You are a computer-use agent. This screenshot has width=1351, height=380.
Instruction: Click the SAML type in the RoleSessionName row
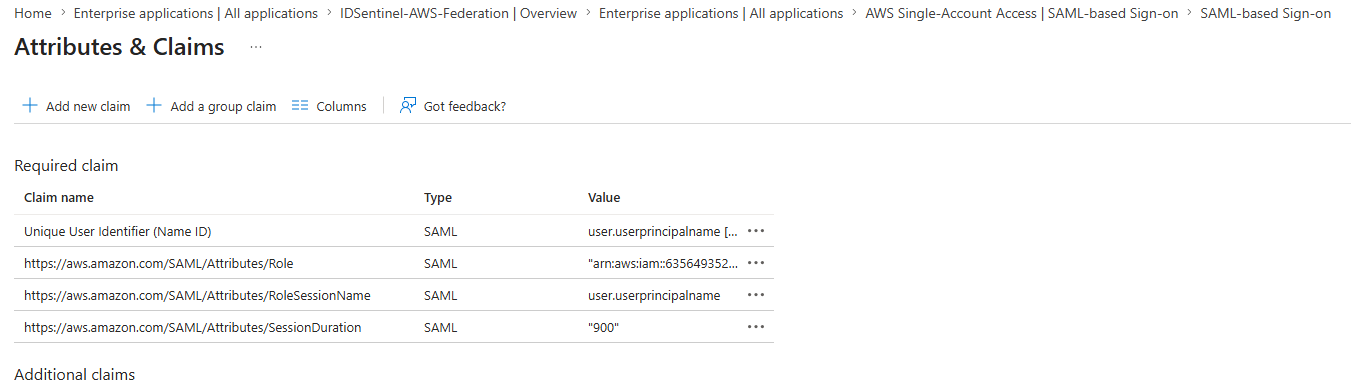(x=441, y=295)
